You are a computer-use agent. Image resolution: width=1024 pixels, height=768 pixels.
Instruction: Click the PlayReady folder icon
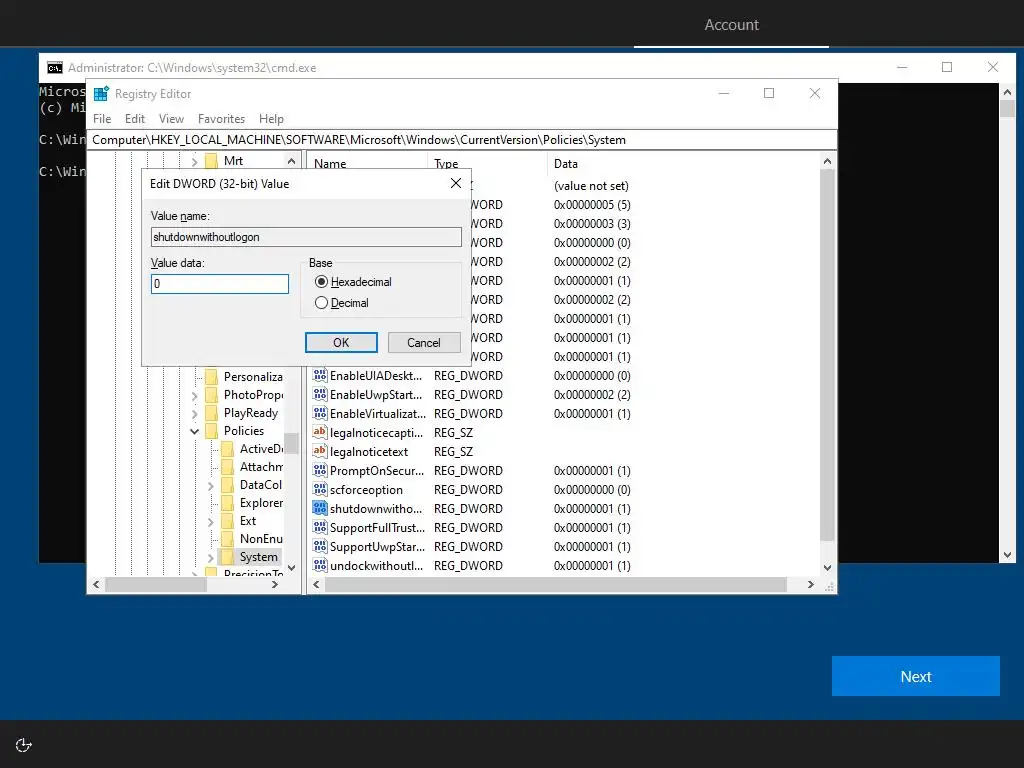pos(211,413)
